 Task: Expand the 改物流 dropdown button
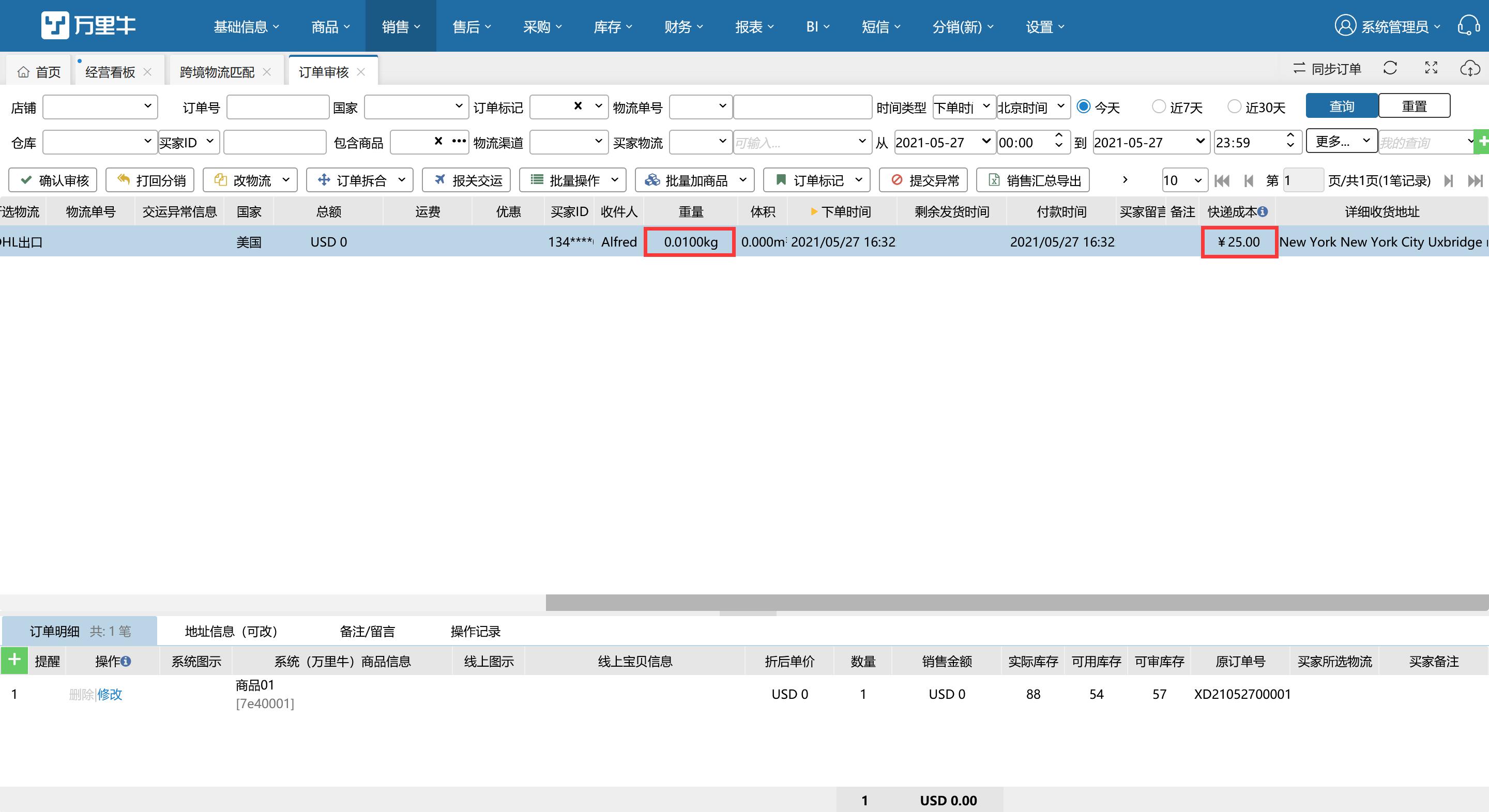285,180
